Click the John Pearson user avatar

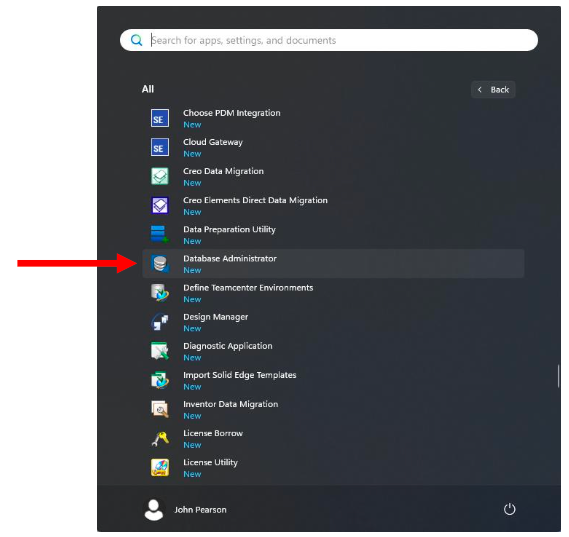[153, 510]
